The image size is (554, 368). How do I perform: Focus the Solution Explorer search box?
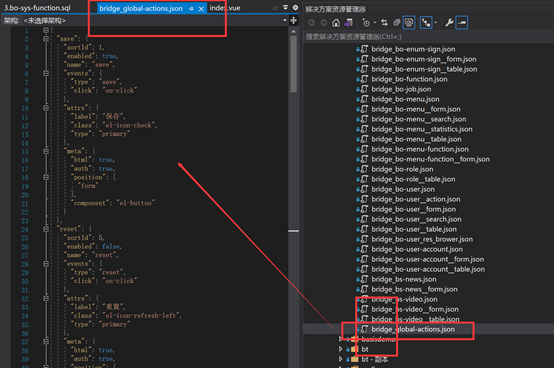(428, 37)
